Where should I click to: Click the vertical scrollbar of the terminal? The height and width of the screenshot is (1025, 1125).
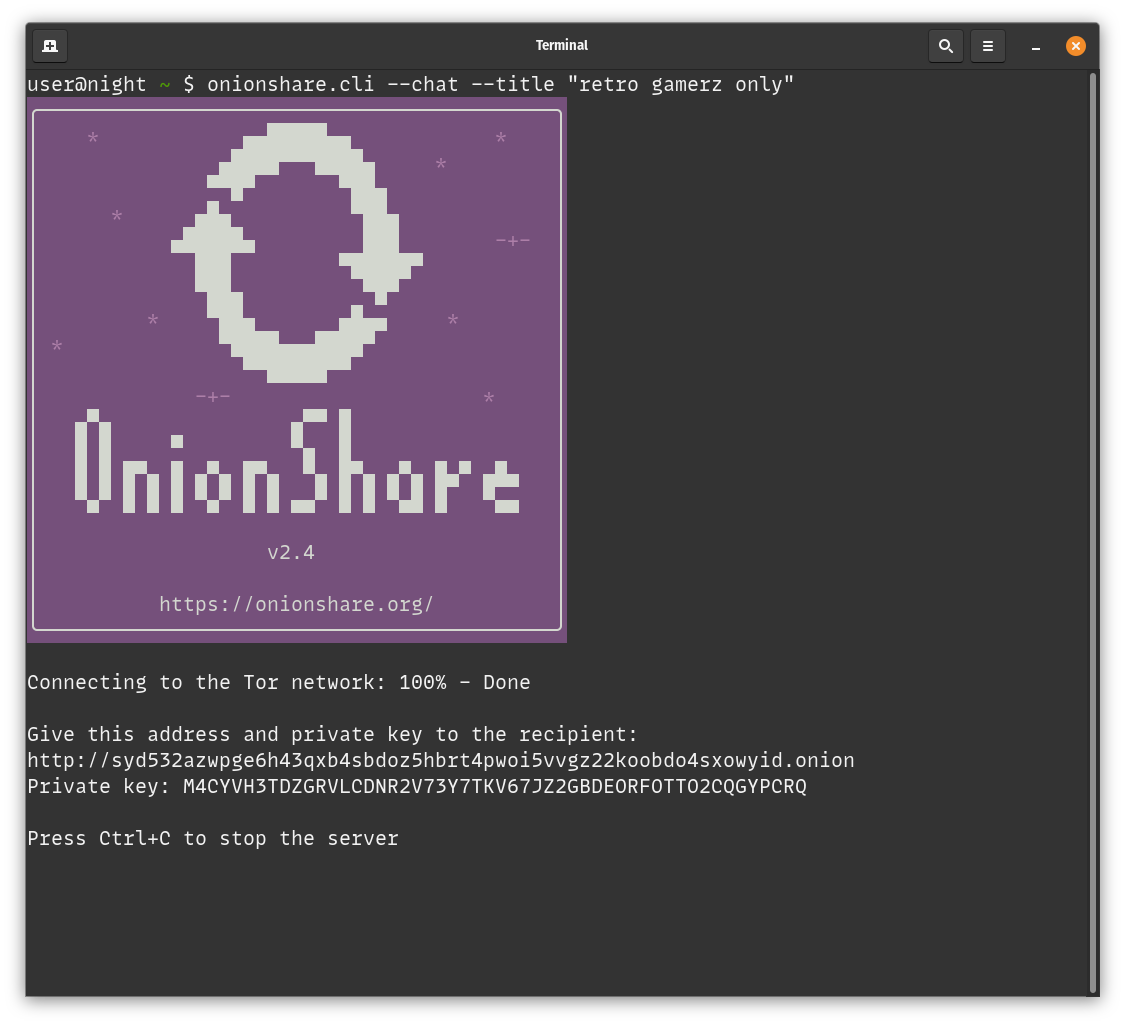(1092, 530)
